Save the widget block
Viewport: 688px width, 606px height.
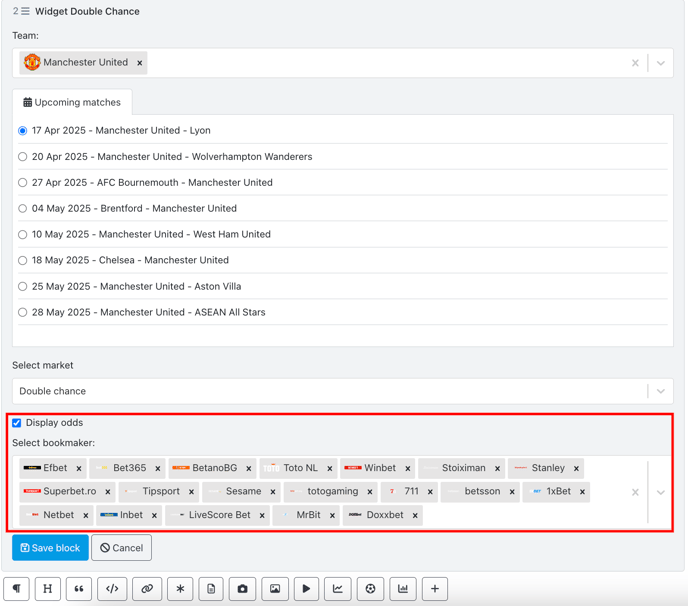tap(50, 548)
